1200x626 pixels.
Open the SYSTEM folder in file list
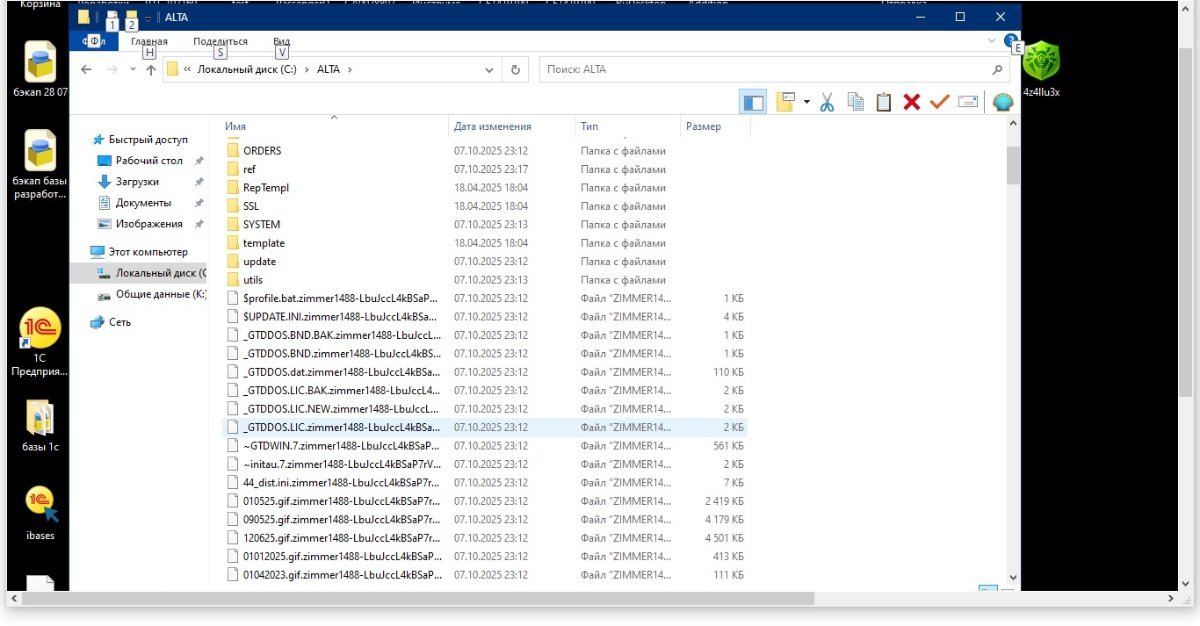[261, 225]
